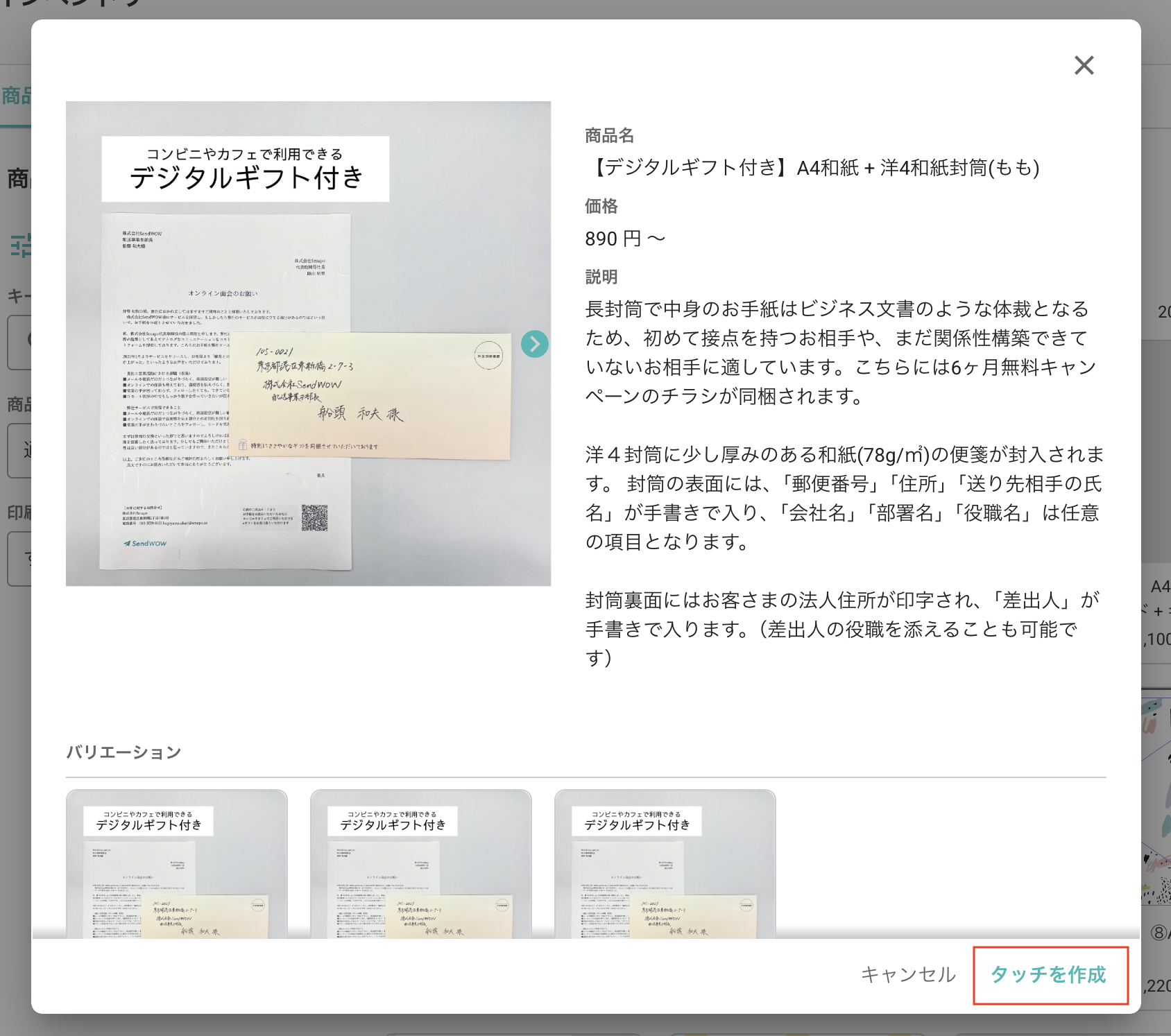Click the 説明 label
The width and height of the screenshot is (1171, 1036).
(601, 277)
